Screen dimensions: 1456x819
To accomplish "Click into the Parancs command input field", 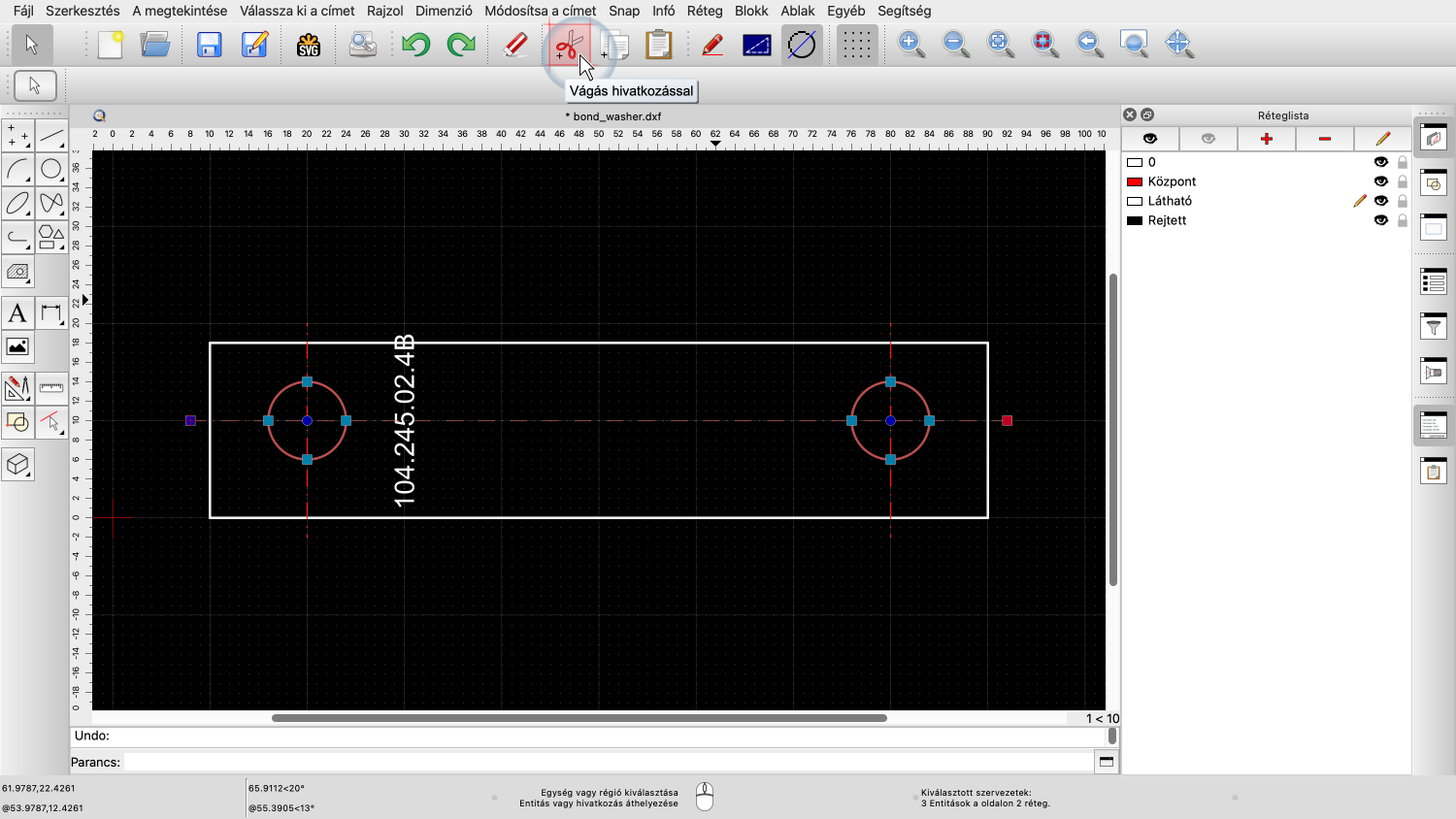I will [607, 762].
